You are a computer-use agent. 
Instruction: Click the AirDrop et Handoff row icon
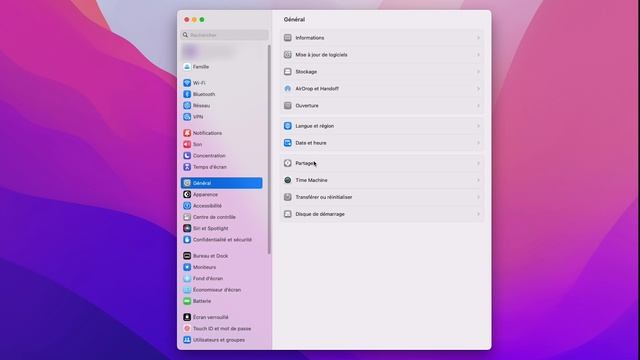tap(288, 89)
